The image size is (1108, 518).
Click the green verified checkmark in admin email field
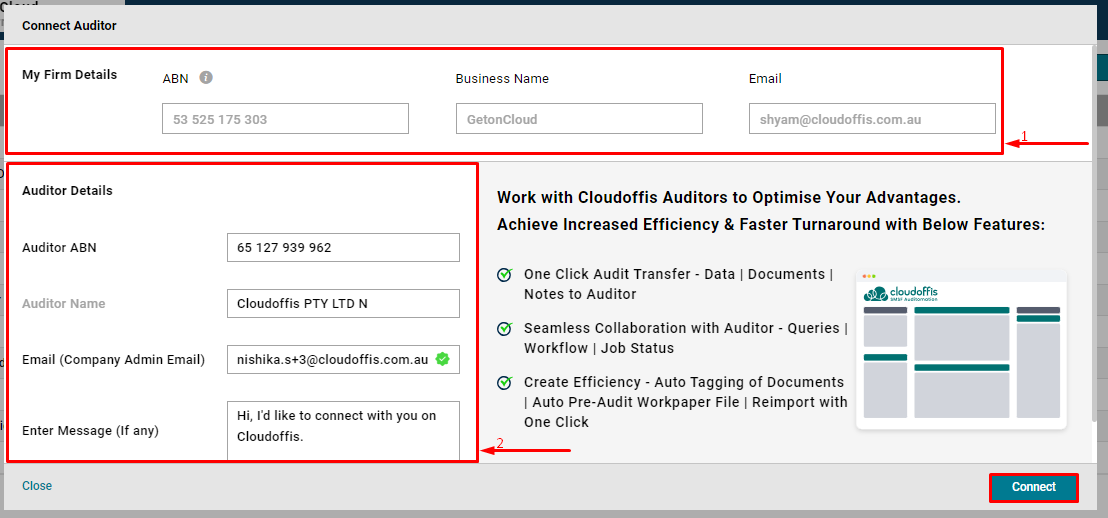(442, 359)
